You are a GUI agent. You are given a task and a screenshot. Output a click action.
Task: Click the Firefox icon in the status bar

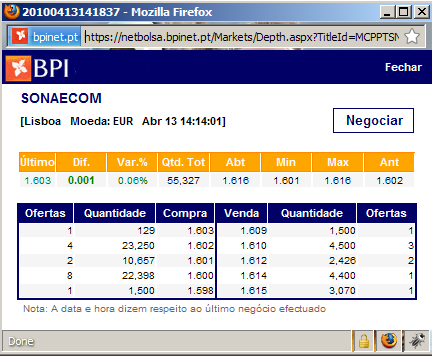(x=389, y=341)
